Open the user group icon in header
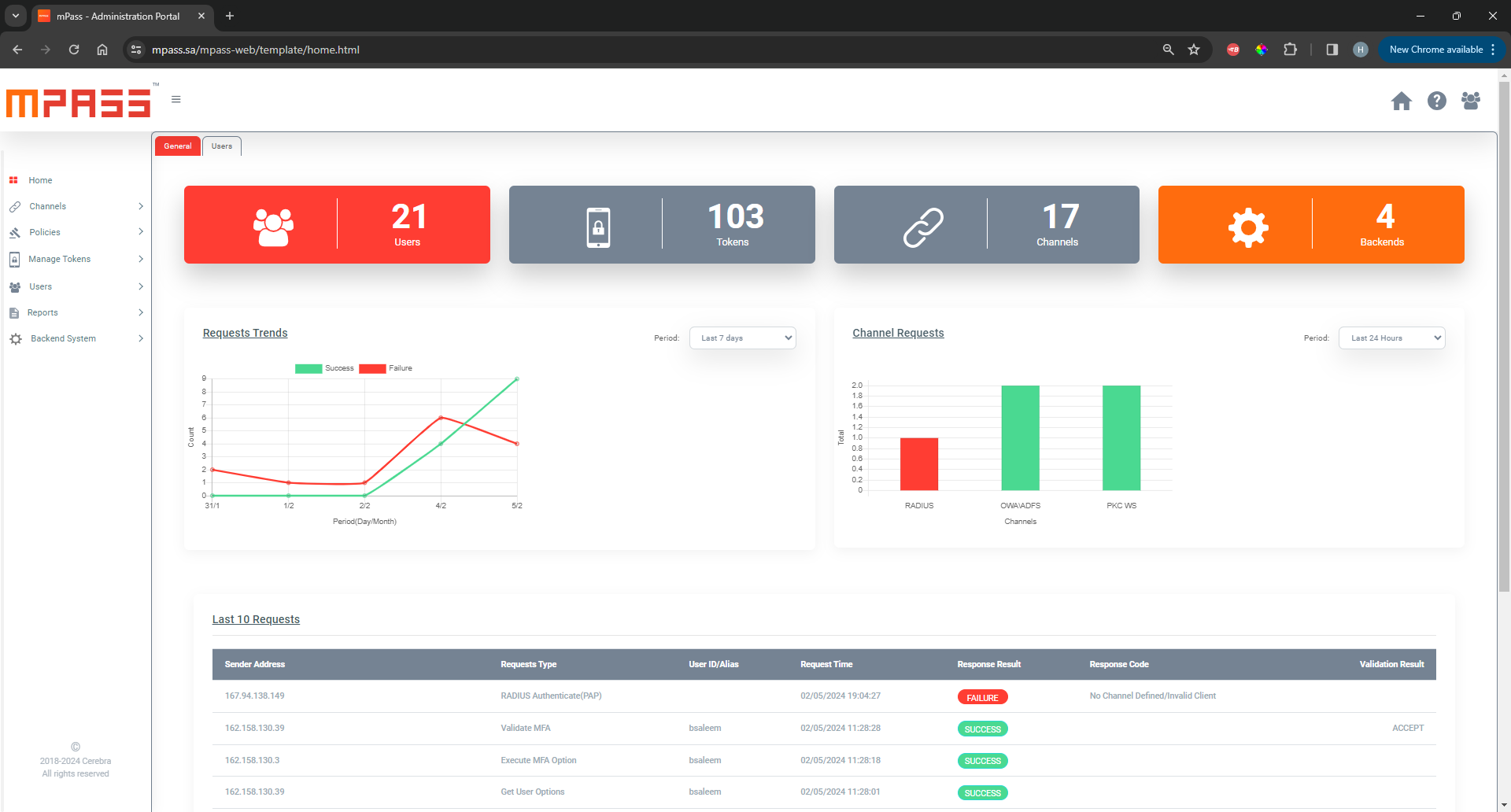This screenshot has height=812, width=1511. (1470, 101)
